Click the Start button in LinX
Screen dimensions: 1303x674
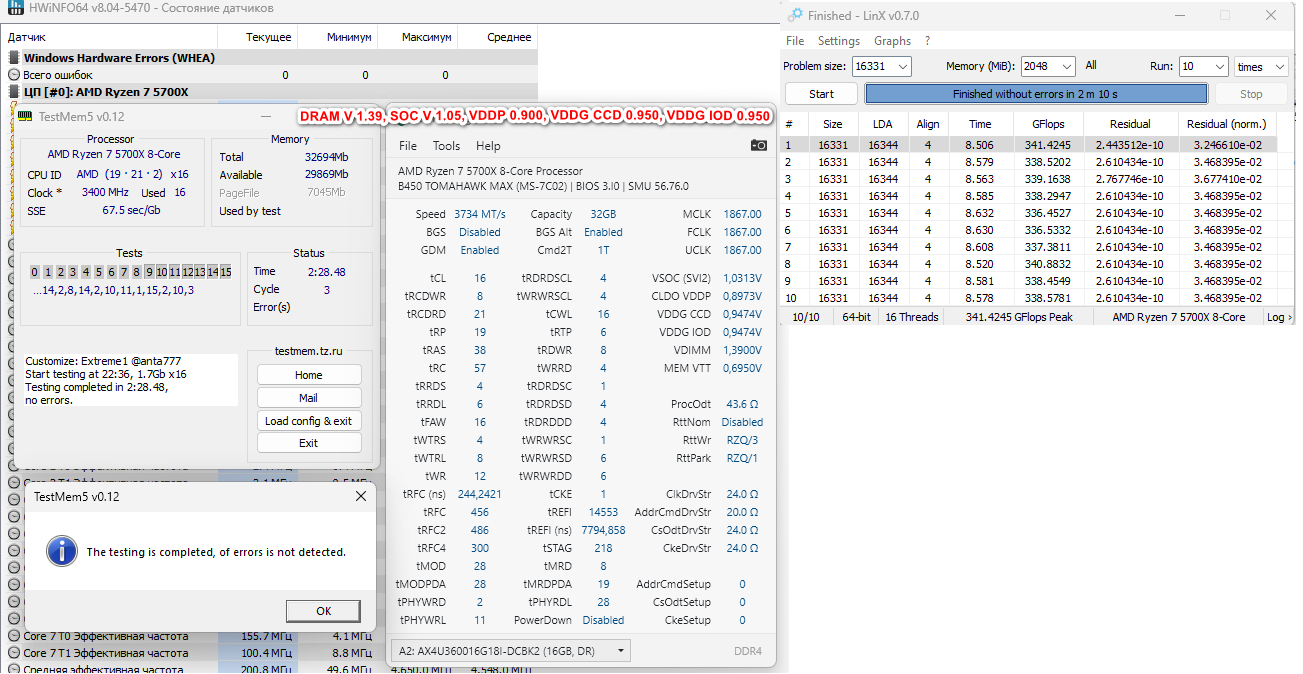(x=821, y=94)
